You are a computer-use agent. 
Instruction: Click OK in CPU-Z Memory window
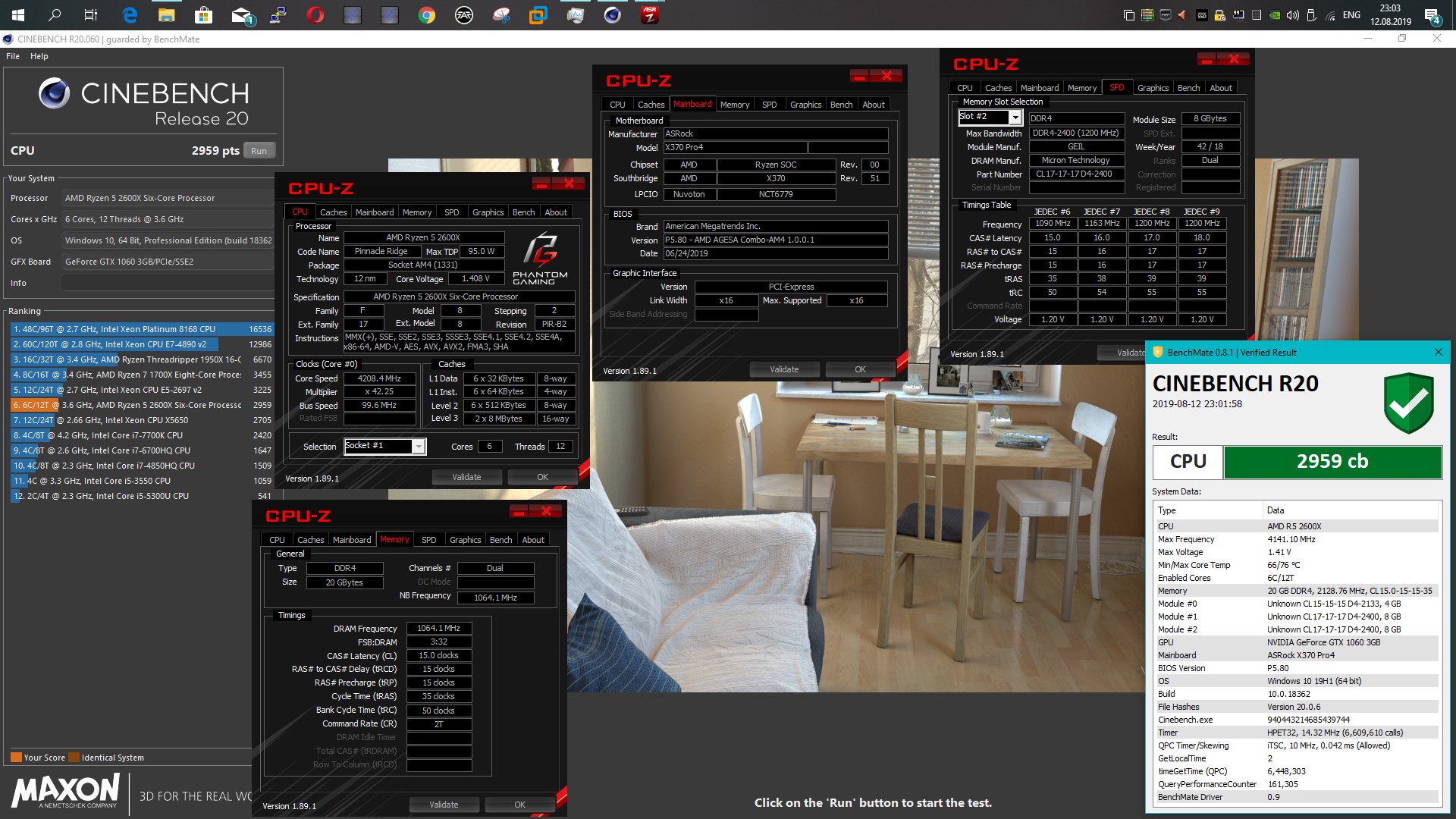pos(519,805)
